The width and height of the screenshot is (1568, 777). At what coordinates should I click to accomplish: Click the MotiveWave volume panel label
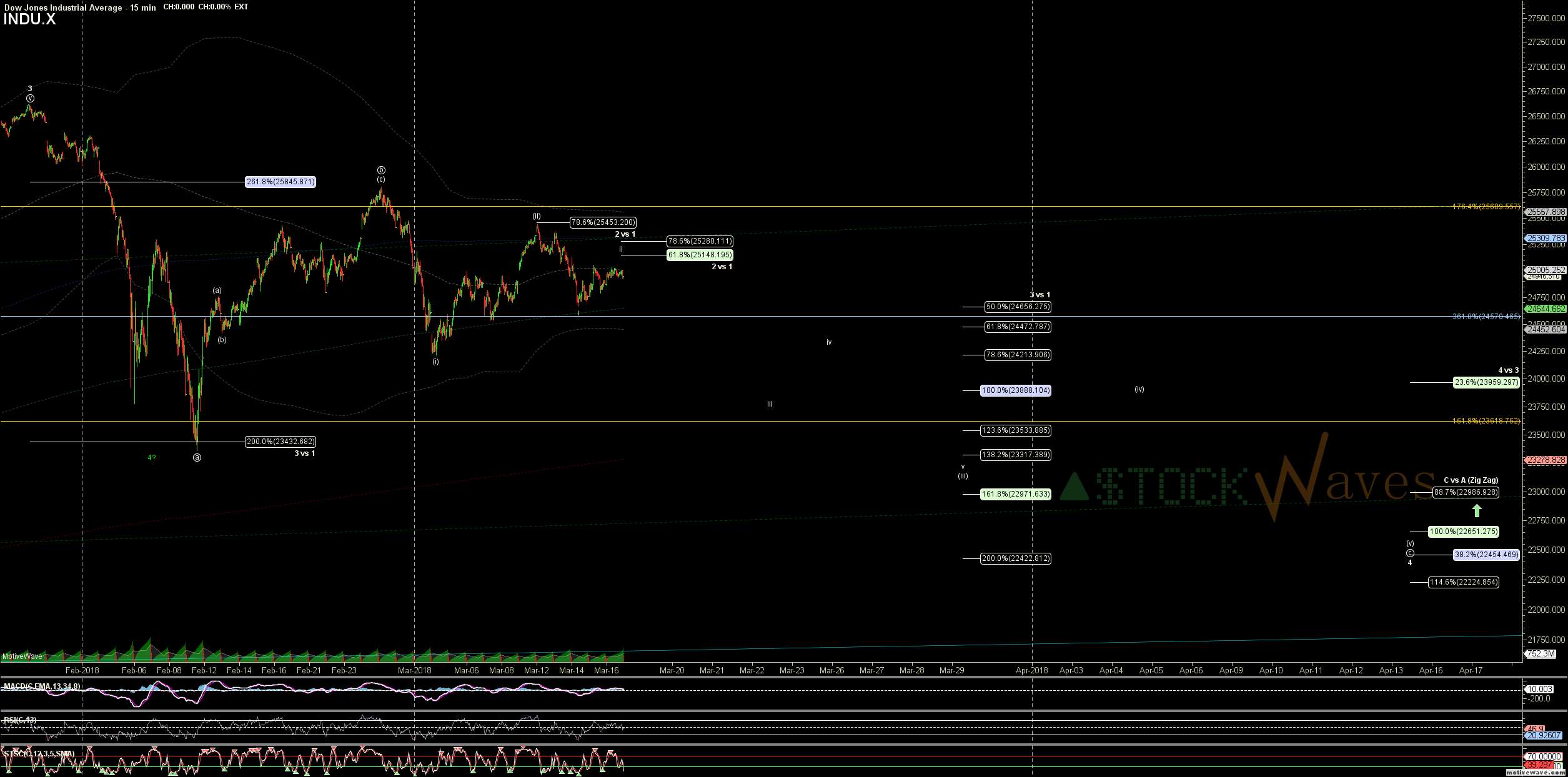click(x=22, y=656)
